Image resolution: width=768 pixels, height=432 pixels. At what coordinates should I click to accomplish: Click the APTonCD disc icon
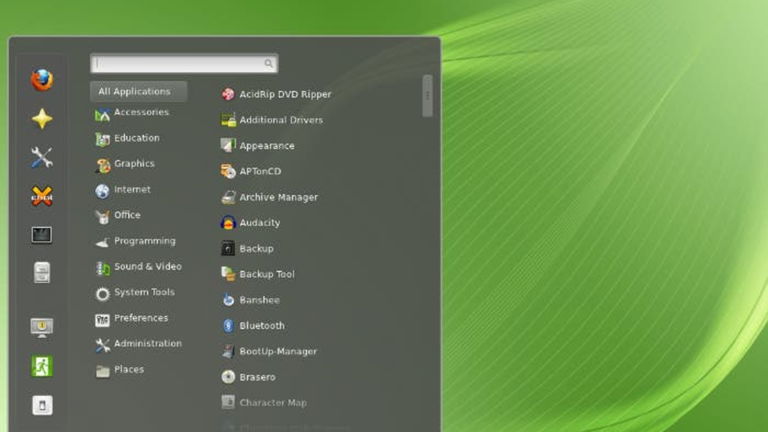(x=228, y=171)
